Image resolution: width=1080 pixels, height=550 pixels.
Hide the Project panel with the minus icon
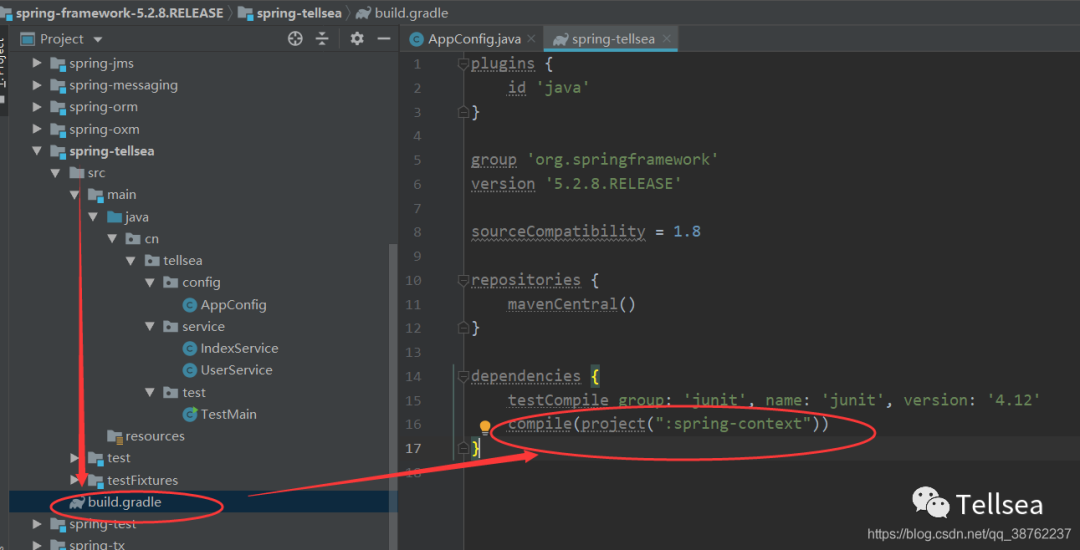click(384, 39)
